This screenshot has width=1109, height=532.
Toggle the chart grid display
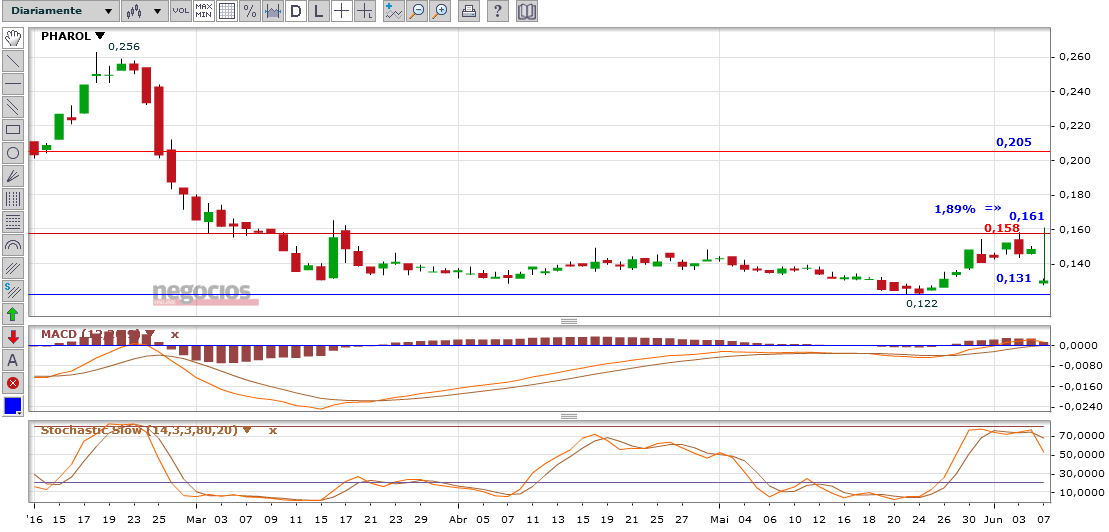[227, 12]
